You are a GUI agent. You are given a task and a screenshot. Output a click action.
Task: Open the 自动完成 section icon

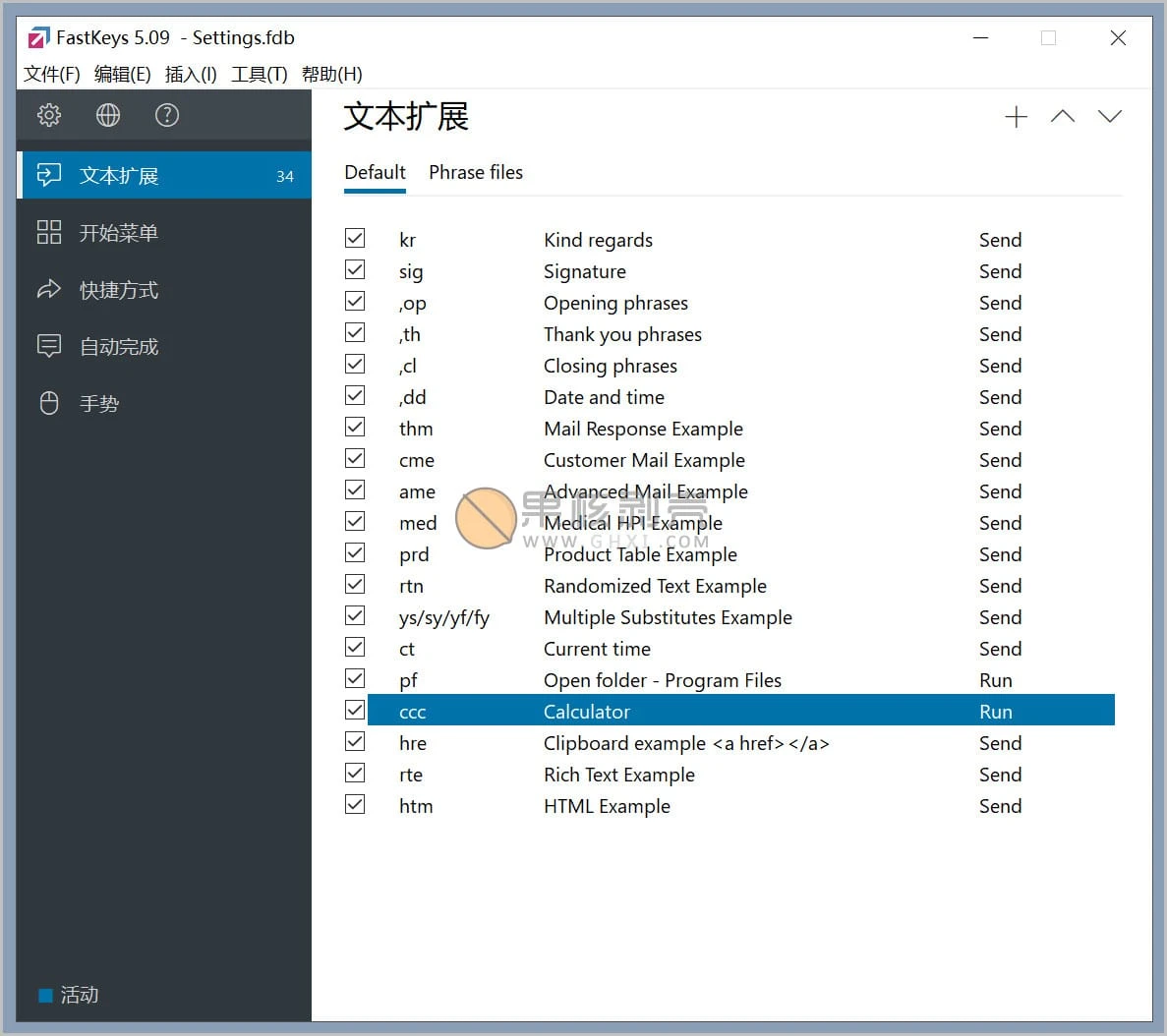(49, 346)
